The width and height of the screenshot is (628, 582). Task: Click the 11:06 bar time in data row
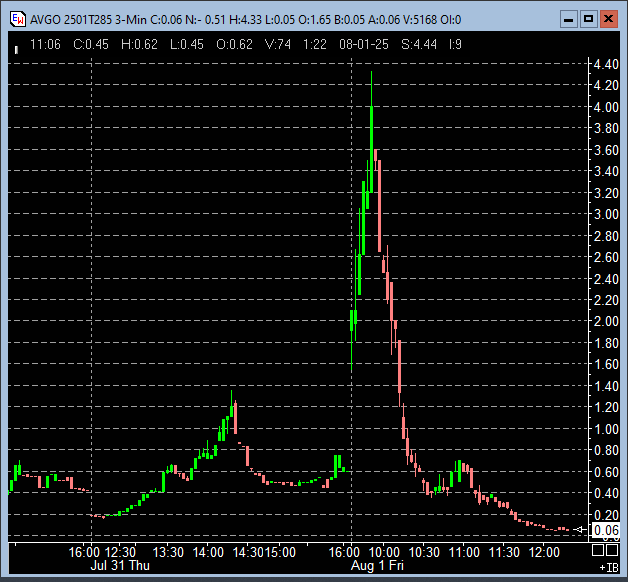point(45,44)
